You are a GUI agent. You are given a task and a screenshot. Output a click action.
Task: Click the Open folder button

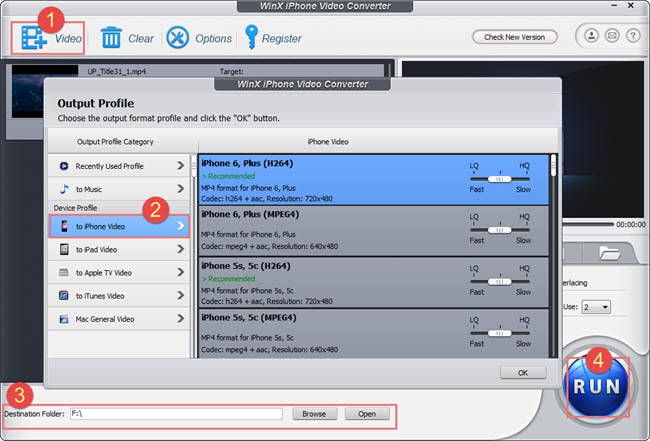(x=367, y=414)
